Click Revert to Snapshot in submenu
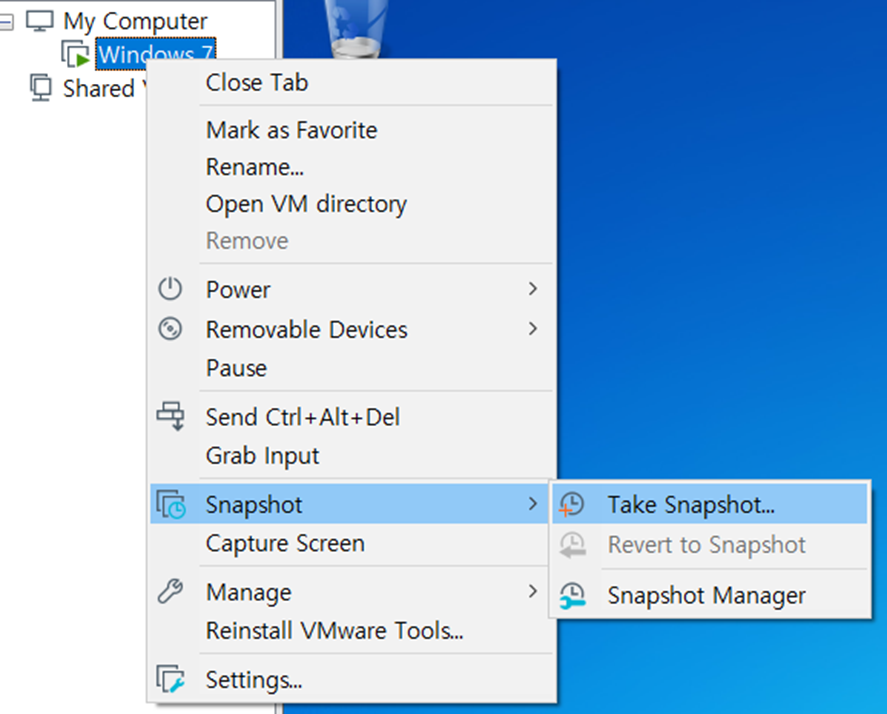Image resolution: width=887 pixels, height=714 pixels. [707, 545]
